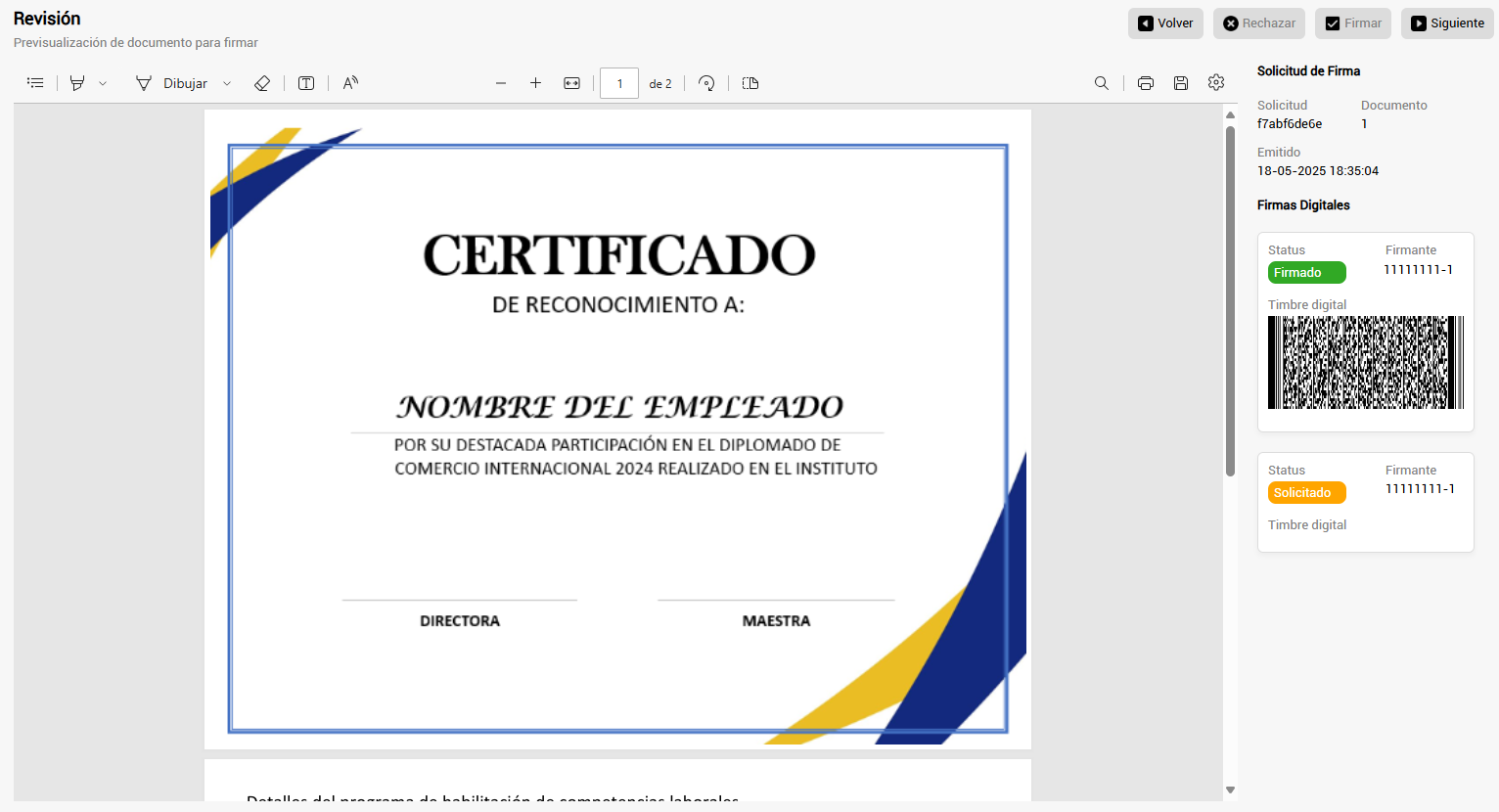Click the page number input field
The width and height of the screenshot is (1499, 812).
pyautogui.click(x=619, y=83)
